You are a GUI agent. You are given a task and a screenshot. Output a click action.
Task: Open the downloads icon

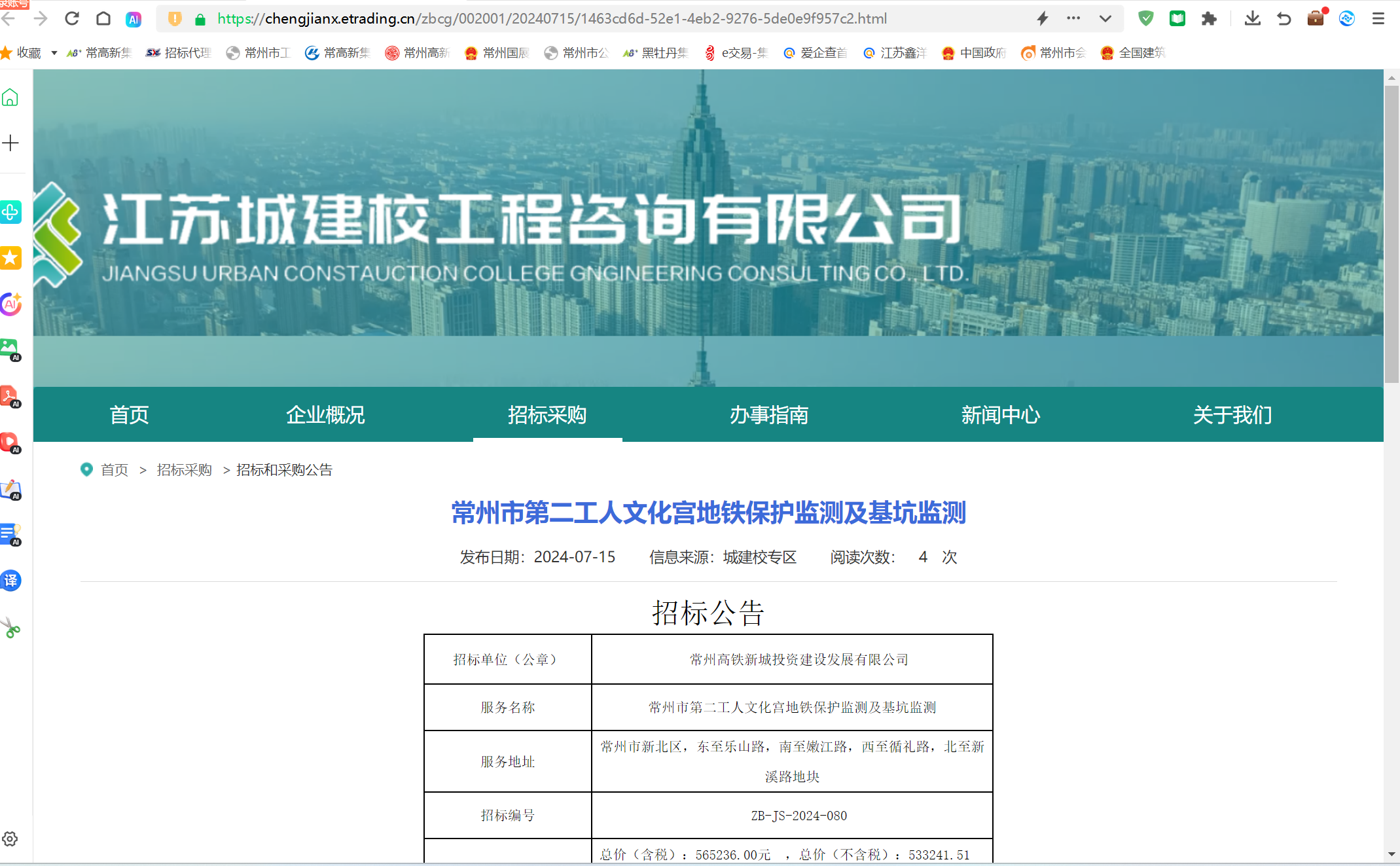click(1253, 18)
